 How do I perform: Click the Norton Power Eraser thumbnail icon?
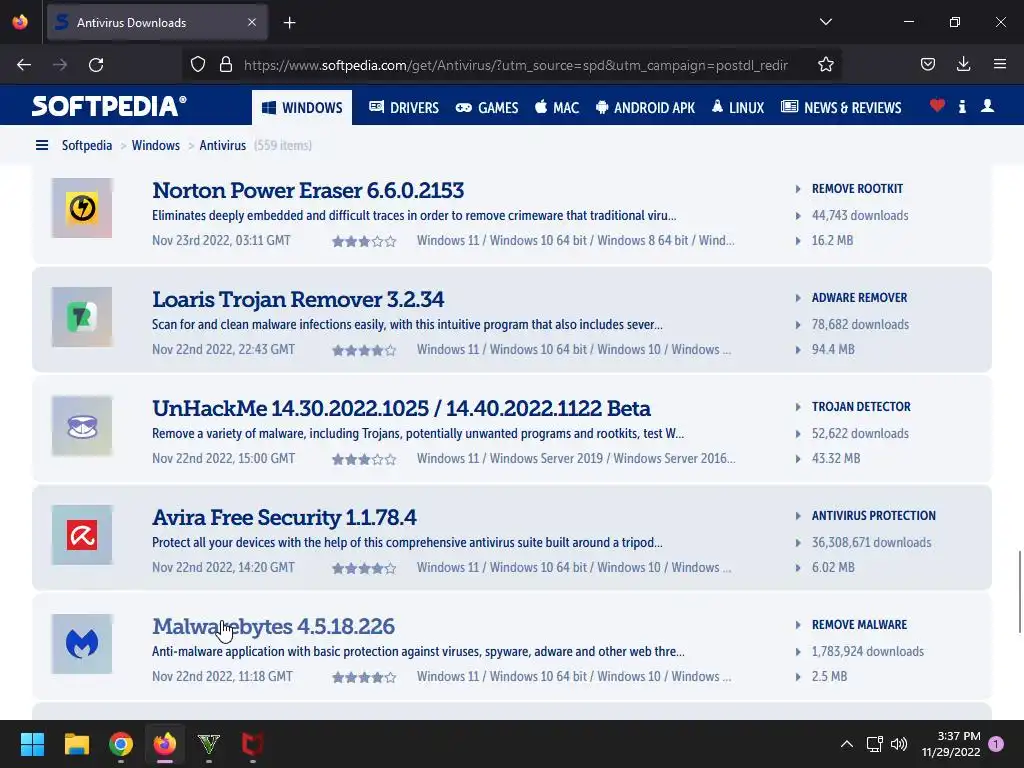82,208
